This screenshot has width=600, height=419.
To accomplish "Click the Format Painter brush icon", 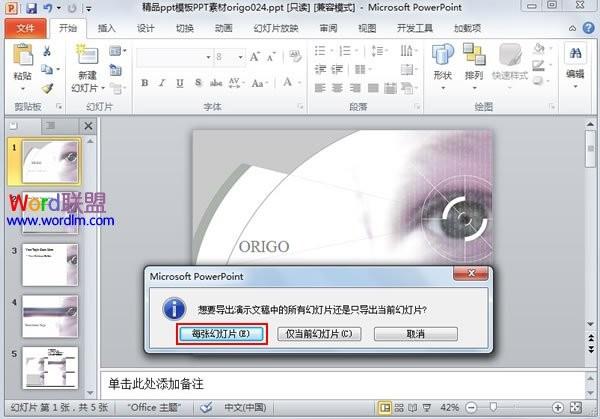I will point(47,89).
